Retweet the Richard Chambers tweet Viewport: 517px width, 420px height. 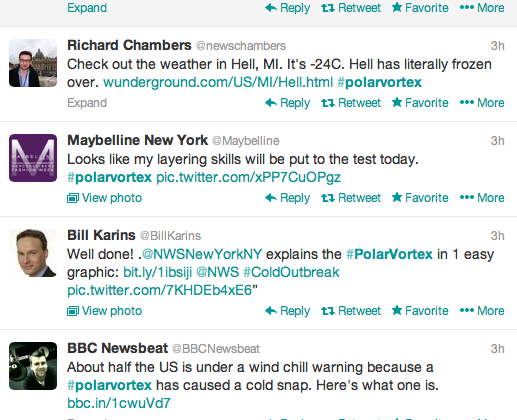(x=351, y=103)
